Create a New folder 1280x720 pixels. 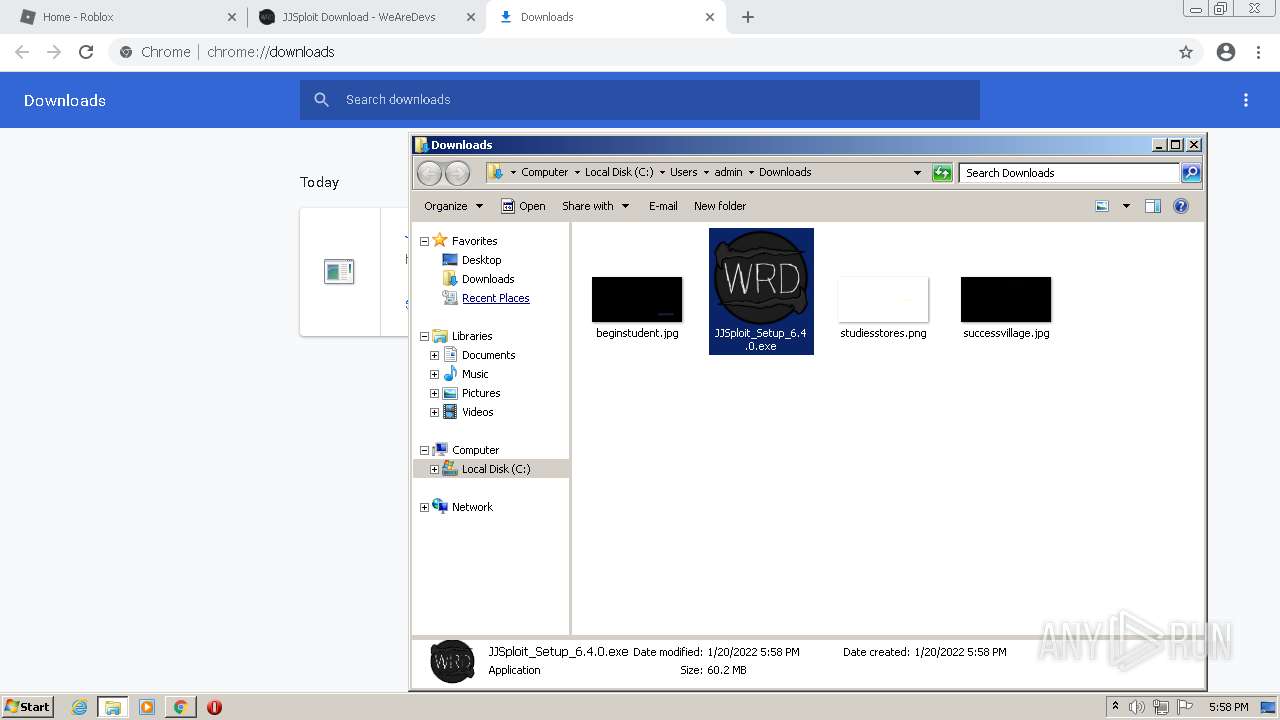click(720, 206)
